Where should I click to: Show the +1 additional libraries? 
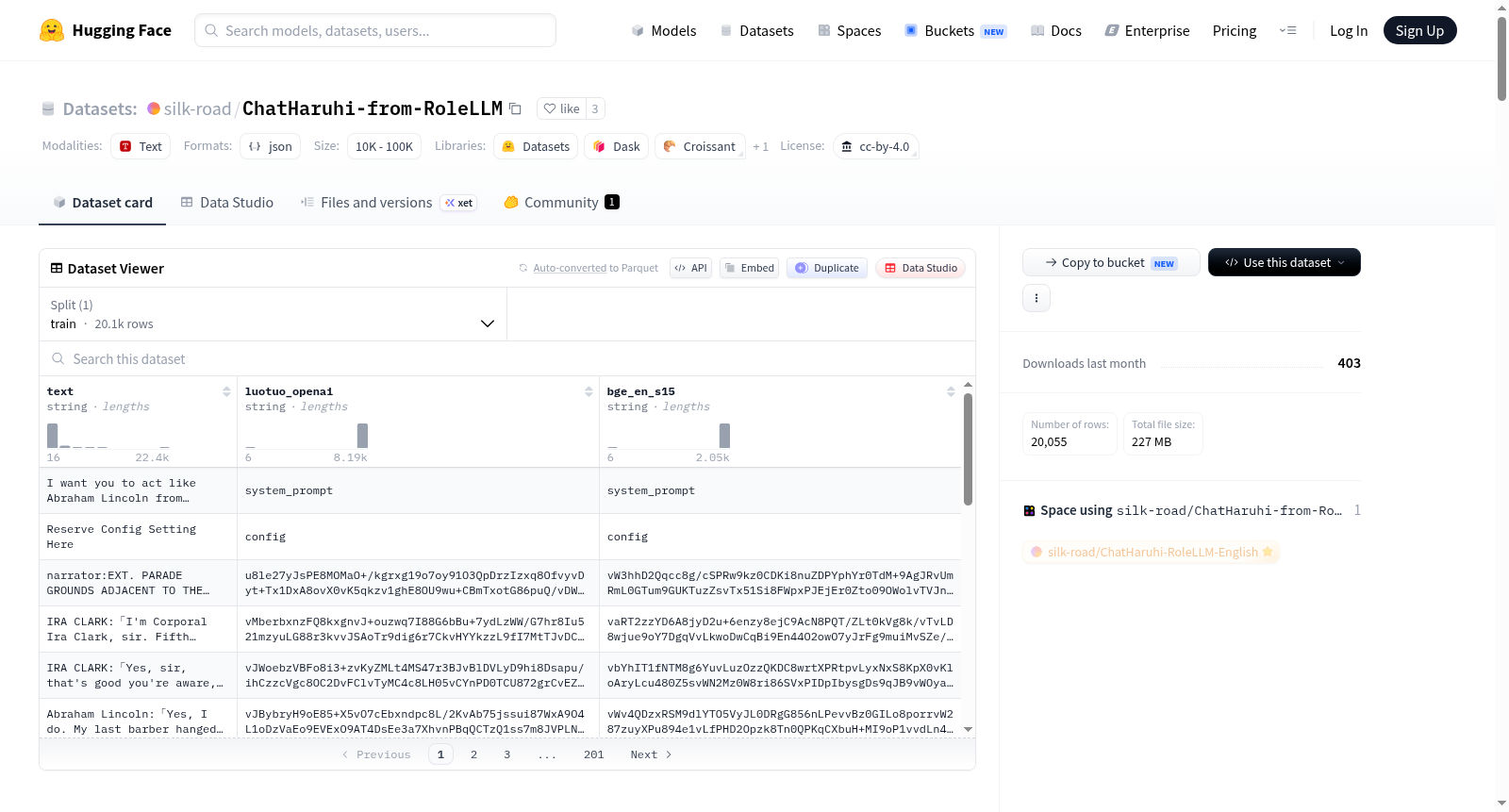761,146
